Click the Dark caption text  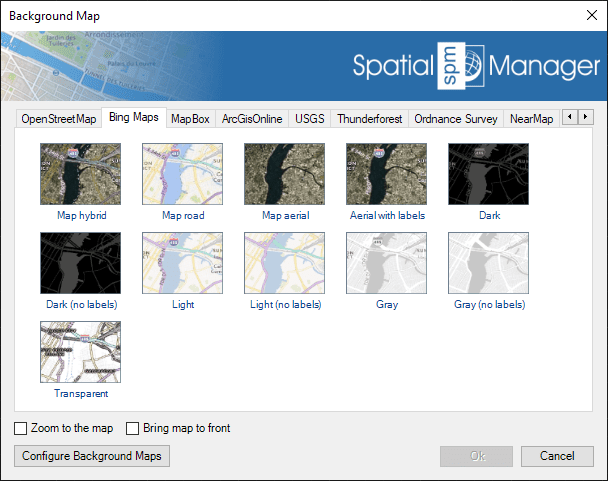pos(490,215)
